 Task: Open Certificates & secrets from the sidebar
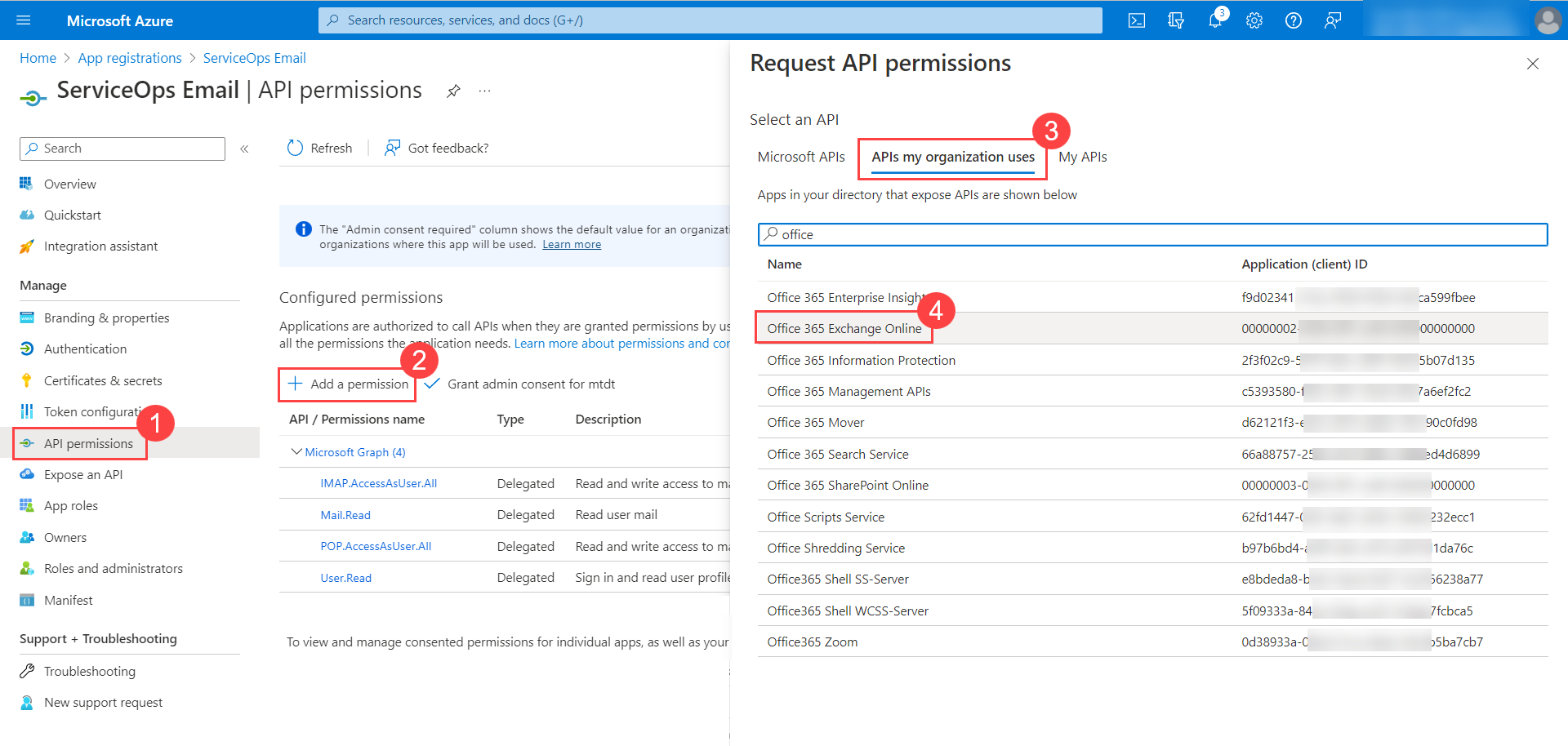[x=102, y=380]
